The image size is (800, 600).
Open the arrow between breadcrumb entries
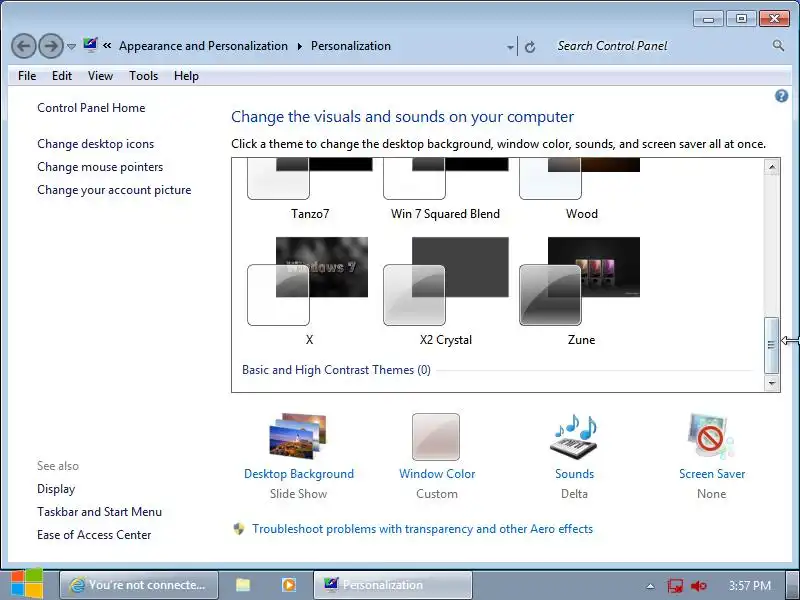[x=299, y=46]
